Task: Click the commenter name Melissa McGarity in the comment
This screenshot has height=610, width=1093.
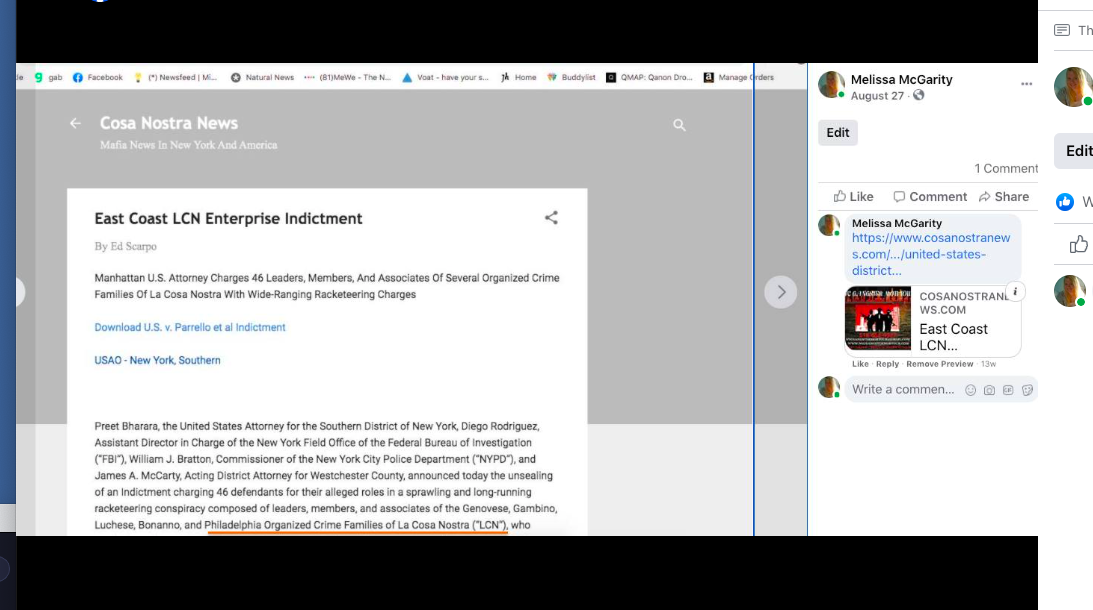Action: coord(896,223)
